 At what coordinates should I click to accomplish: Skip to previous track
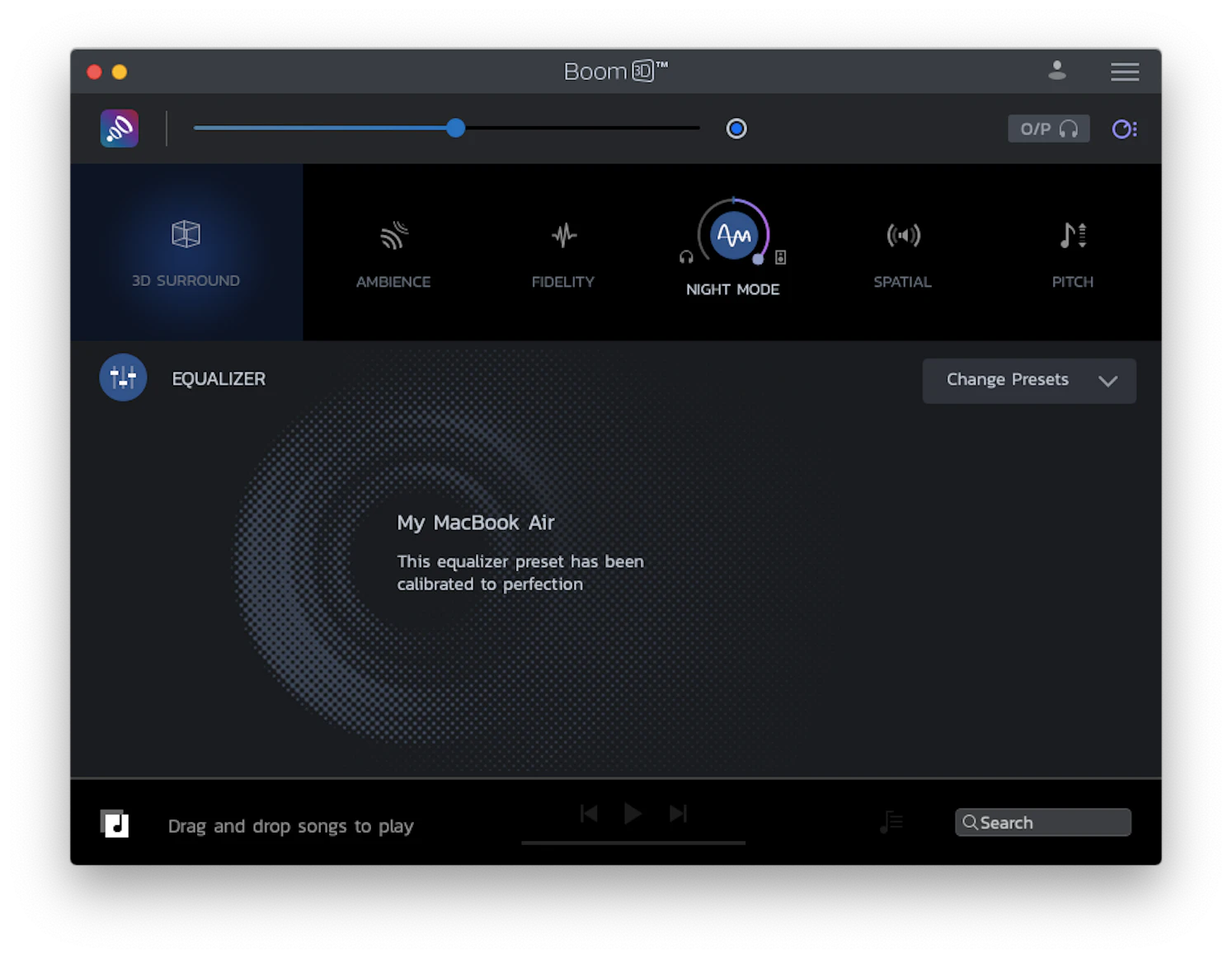coord(589,814)
